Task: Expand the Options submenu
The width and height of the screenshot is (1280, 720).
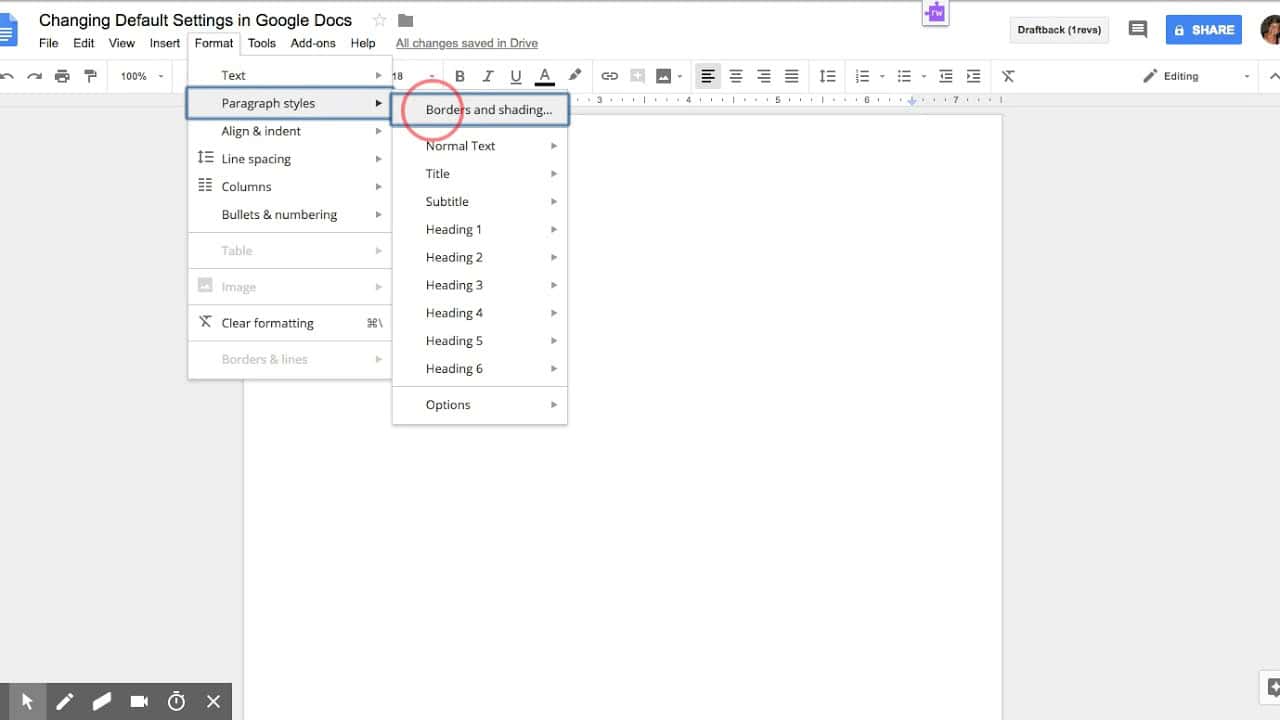Action: (x=480, y=405)
